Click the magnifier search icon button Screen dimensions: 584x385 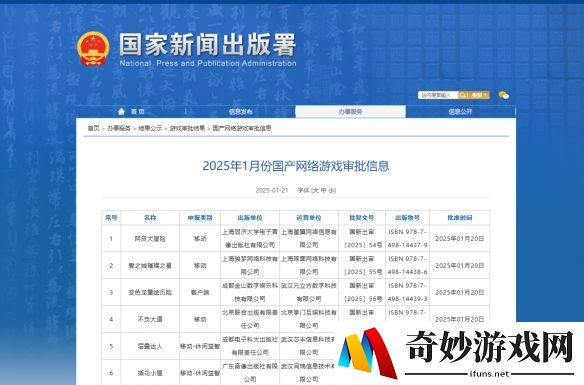click(463, 95)
